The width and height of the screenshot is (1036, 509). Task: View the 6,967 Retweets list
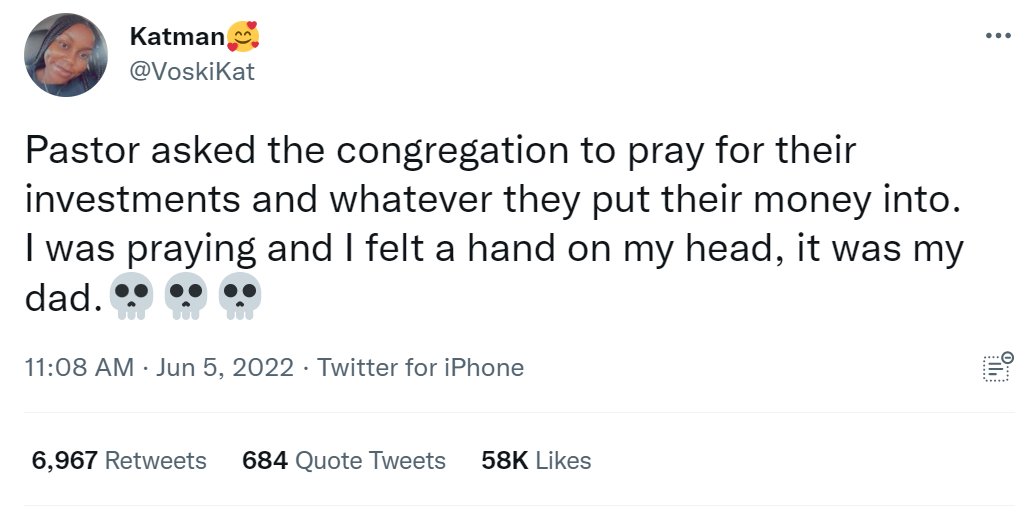click(119, 461)
